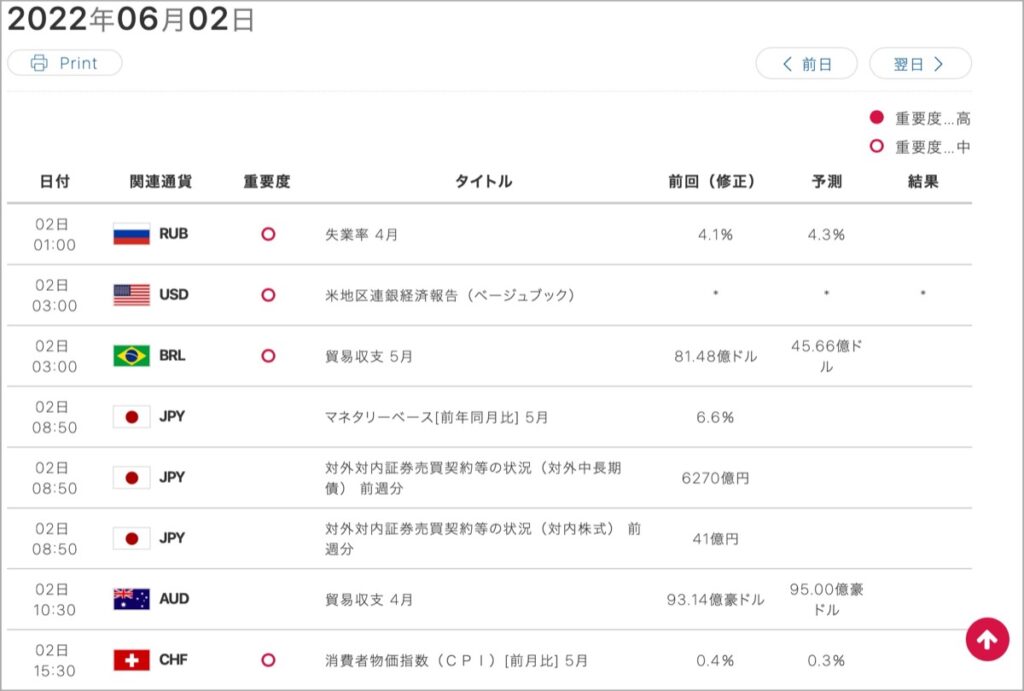Click previous value 4.1% in RUB row
Image resolution: width=1024 pixels, height=691 pixels.
coord(715,234)
